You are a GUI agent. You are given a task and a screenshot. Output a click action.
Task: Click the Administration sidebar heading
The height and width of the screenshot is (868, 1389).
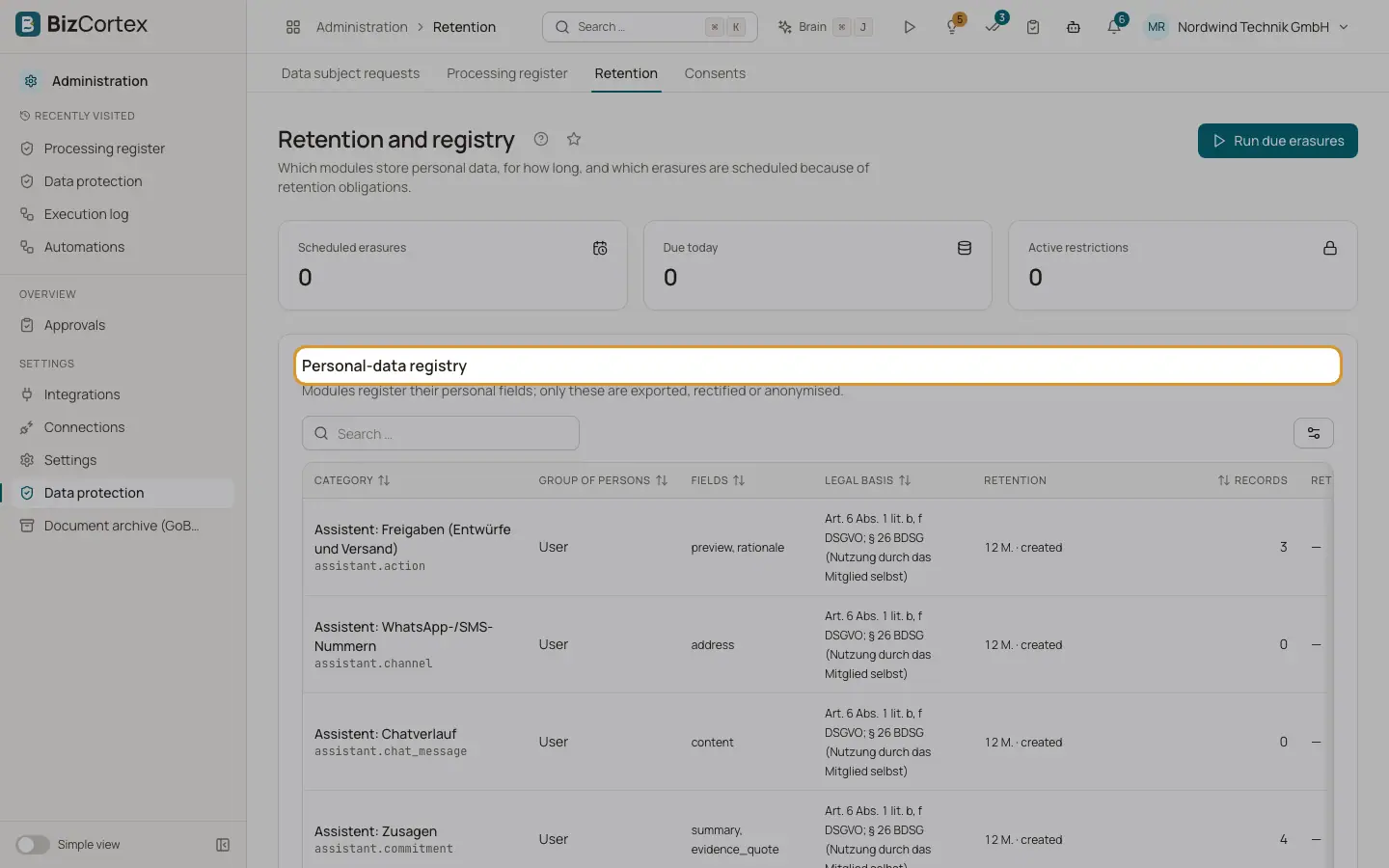[99, 81]
